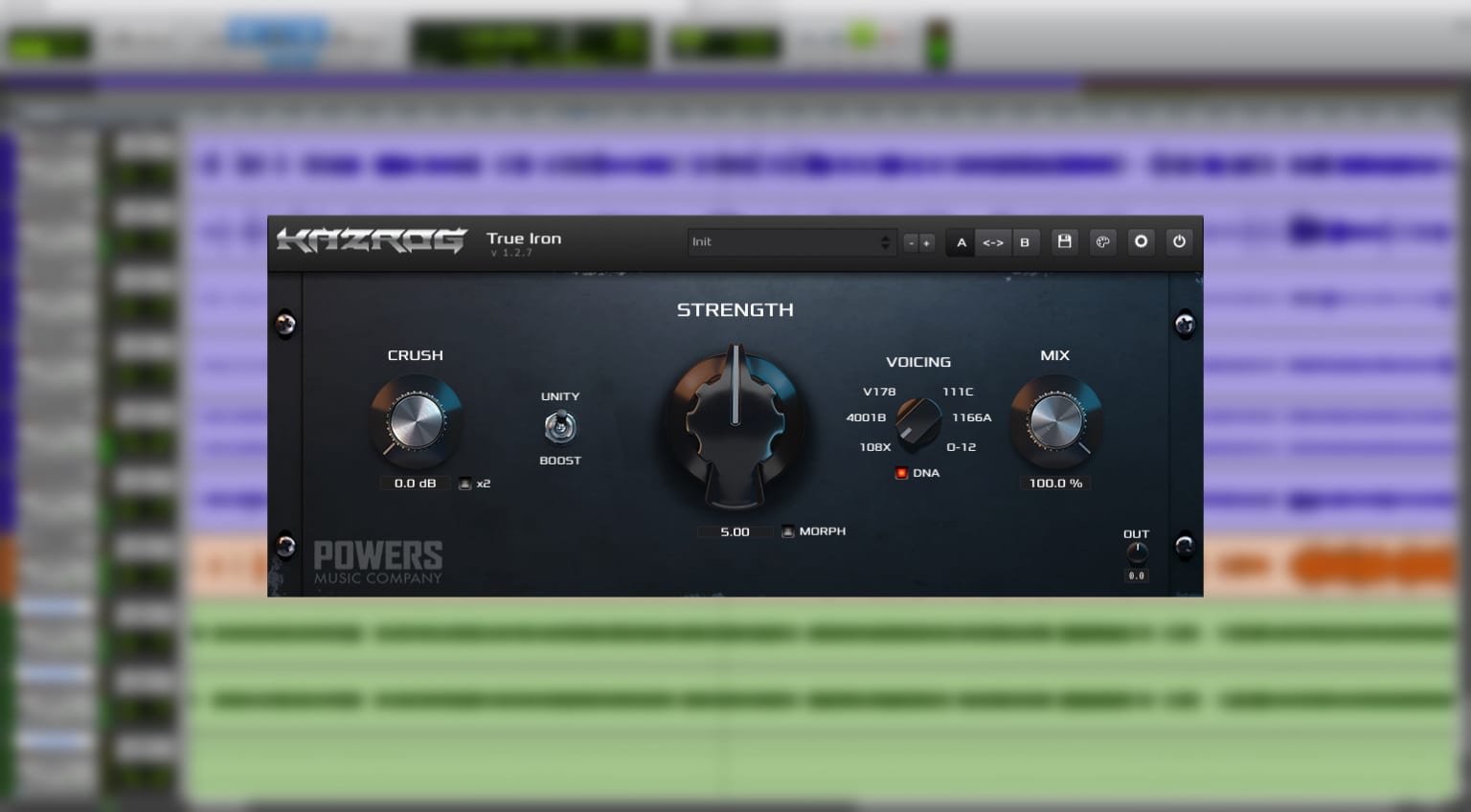Toggle the plugin power bypass button

coord(1179,242)
